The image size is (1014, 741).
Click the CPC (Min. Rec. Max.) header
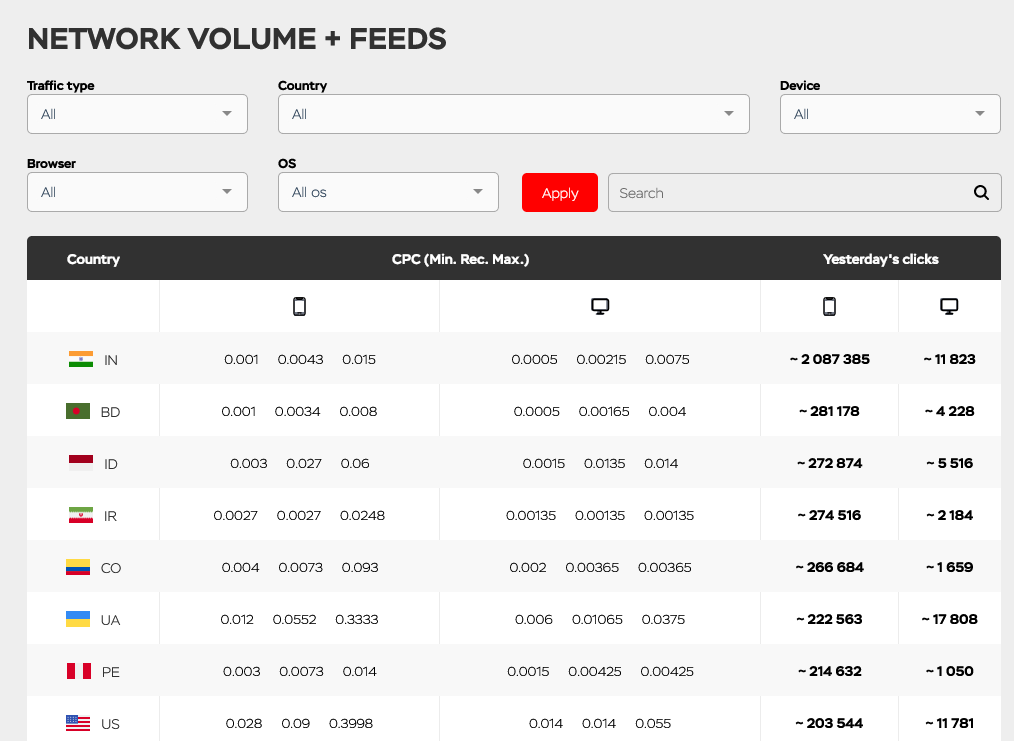[460, 259]
